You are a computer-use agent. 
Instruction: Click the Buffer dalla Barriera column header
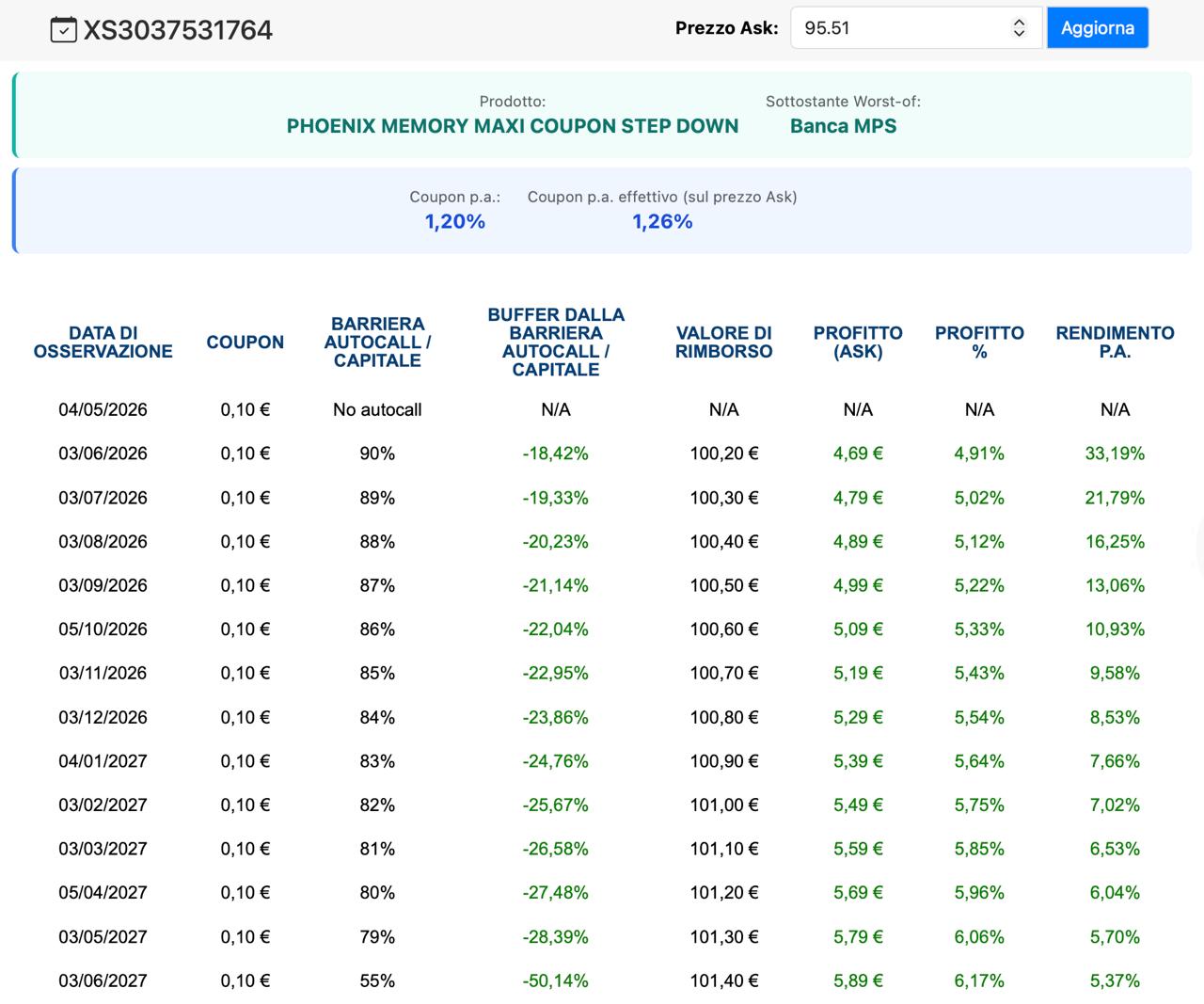pos(556,343)
